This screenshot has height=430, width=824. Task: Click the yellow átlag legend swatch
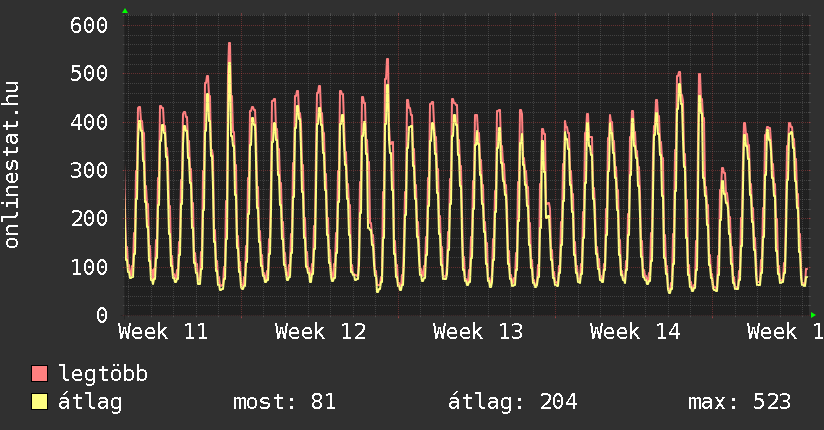point(40,402)
